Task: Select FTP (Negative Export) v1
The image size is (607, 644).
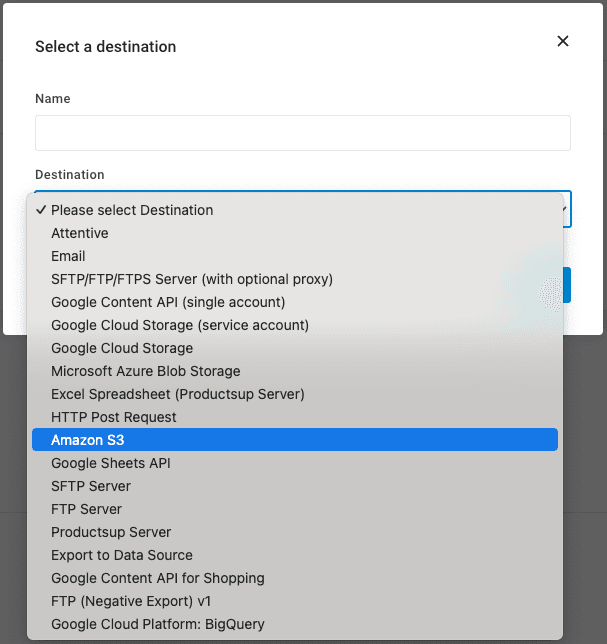Action: pos(135,601)
